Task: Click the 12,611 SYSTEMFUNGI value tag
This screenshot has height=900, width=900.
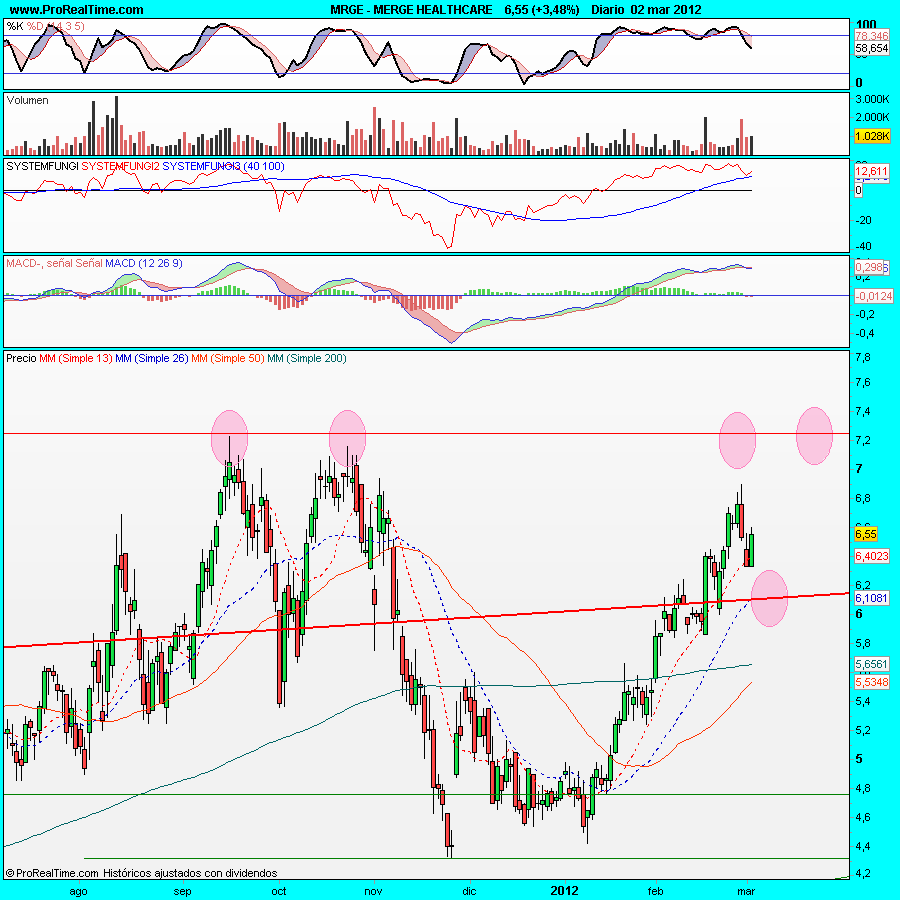Action: [871, 171]
